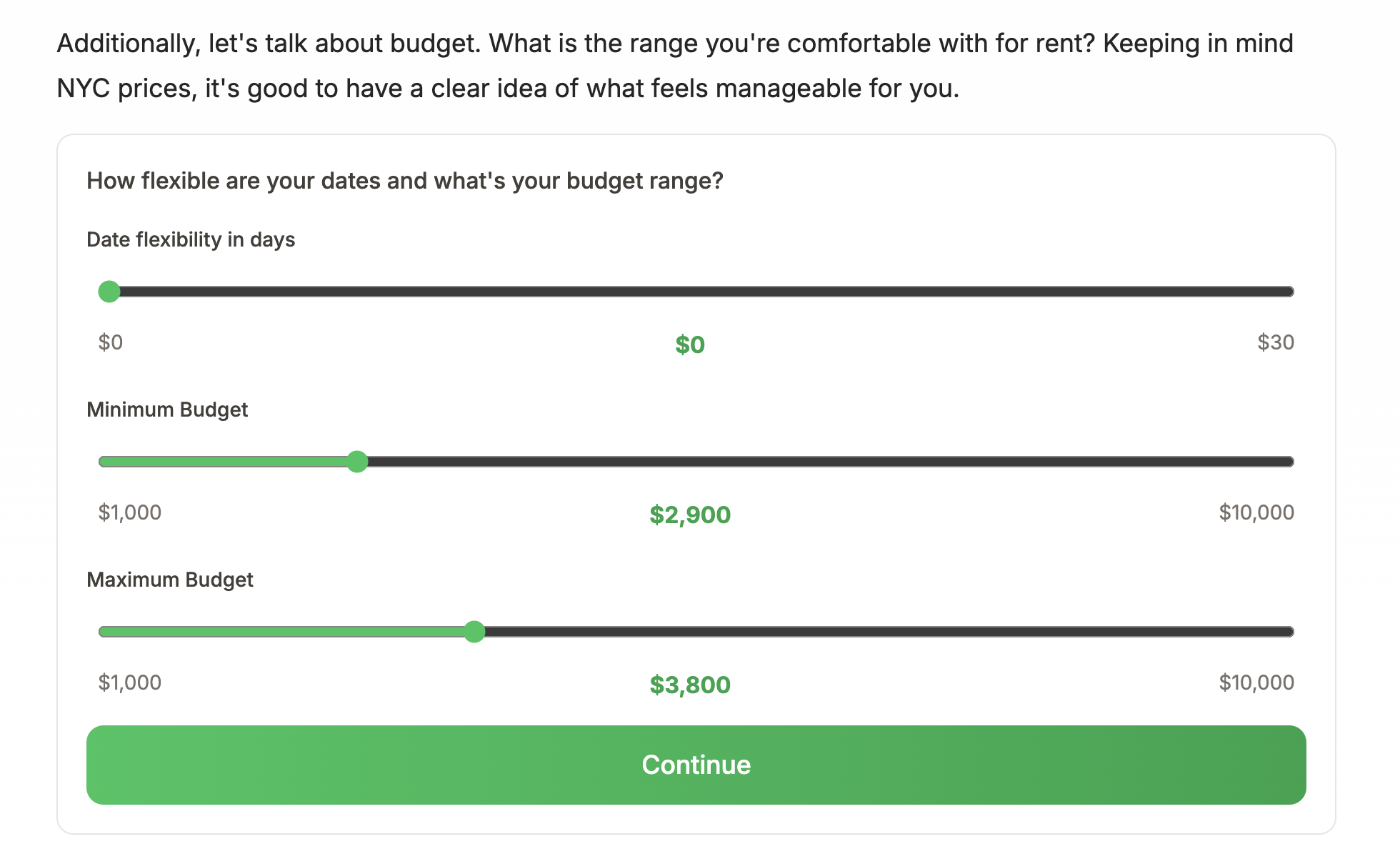The height and width of the screenshot is (859, 1400).
Task: Click the green $2,900 value label
Action: coord(690,514)
